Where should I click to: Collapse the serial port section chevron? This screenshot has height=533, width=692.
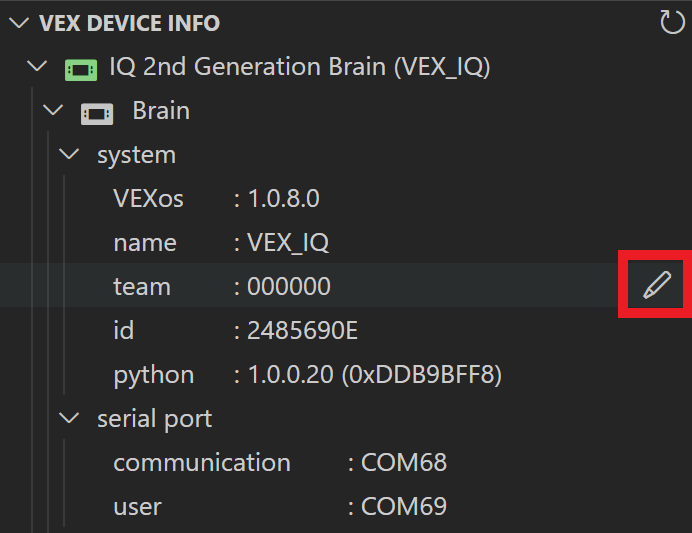70,419
